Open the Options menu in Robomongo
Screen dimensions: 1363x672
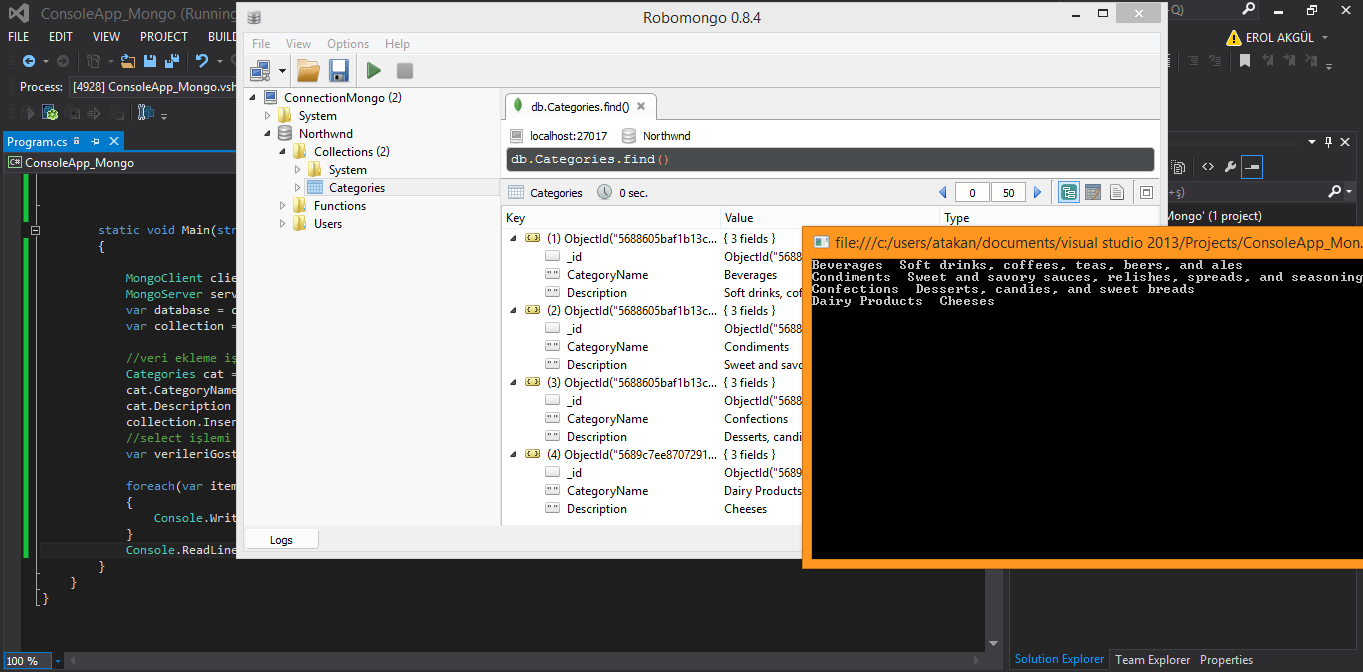pos(348,44)
